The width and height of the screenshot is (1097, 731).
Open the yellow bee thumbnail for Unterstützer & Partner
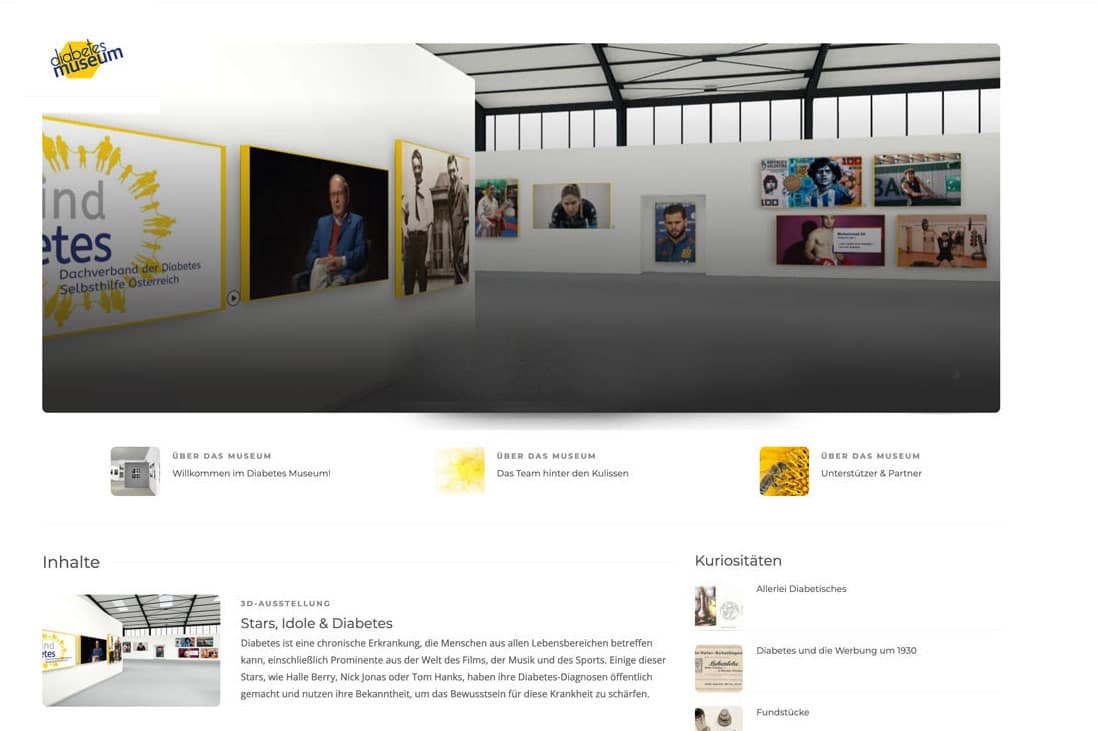tap(784, 471)
